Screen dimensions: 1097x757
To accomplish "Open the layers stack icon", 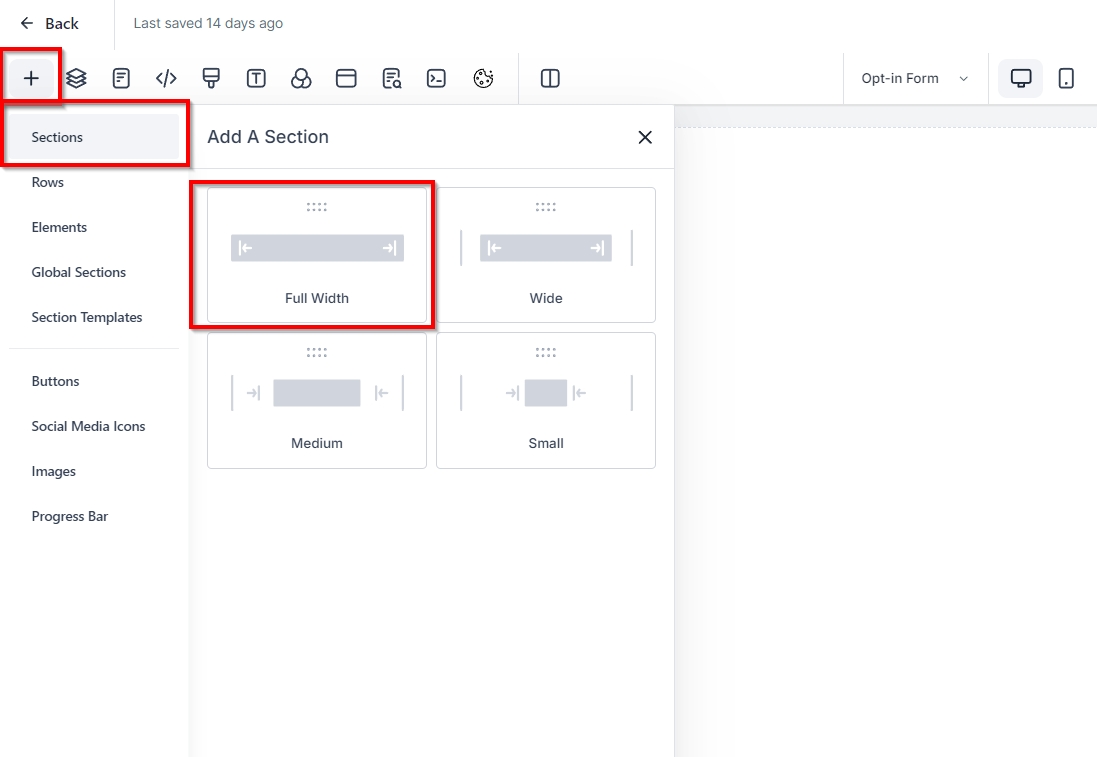I will 76,78.
